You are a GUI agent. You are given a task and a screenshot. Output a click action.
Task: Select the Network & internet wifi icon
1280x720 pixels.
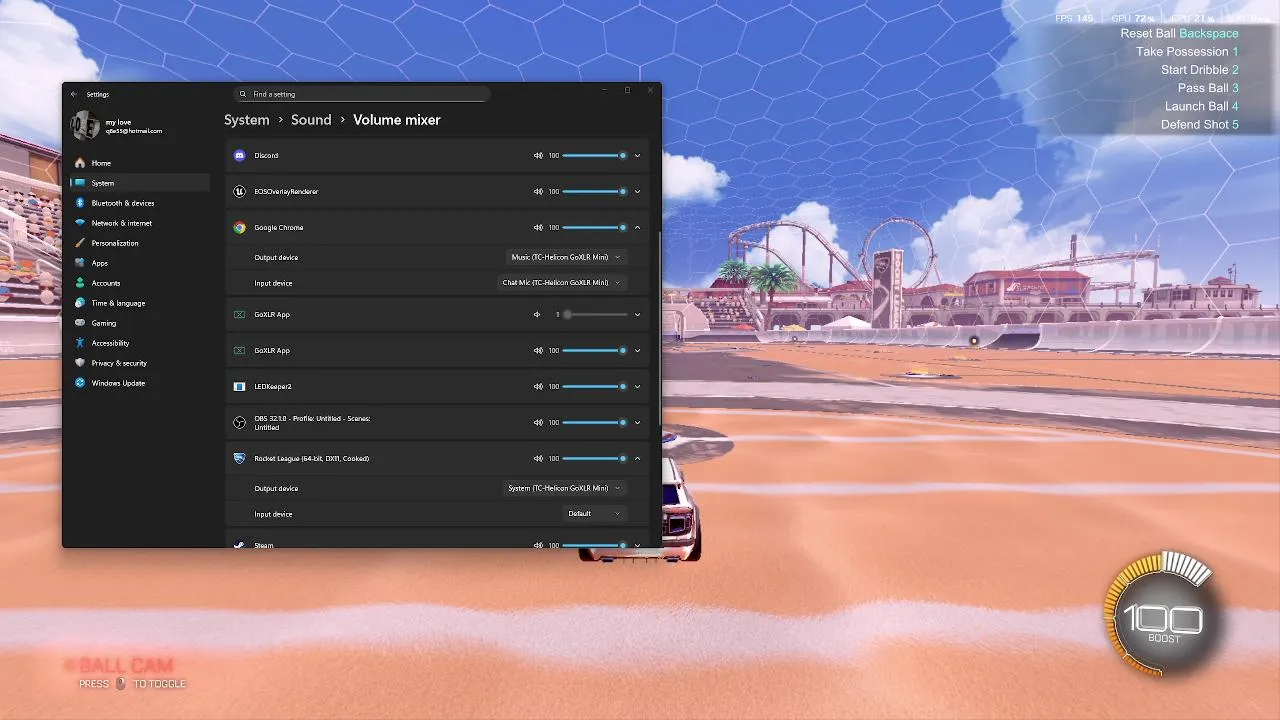80,223
